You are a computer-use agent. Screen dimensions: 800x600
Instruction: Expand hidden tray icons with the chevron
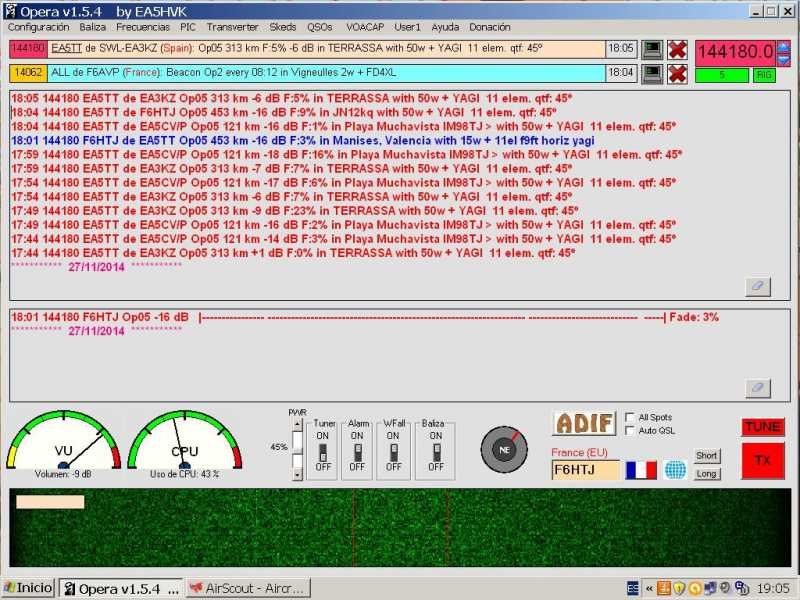(x=649, y=588)
